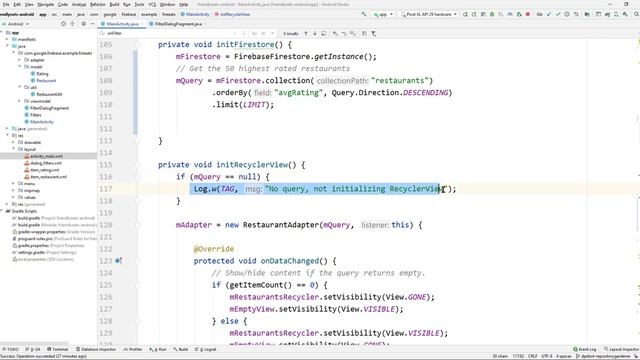640x360 pixels.
Task: Open the Refactor menu
Action: [x=98, y=4]
